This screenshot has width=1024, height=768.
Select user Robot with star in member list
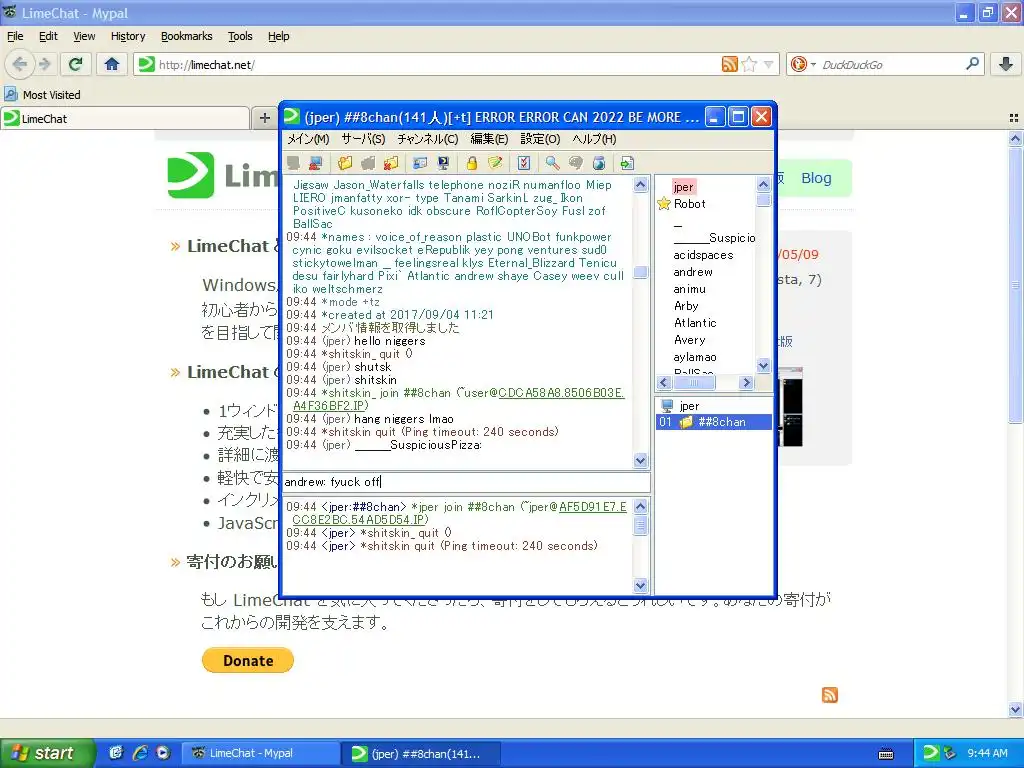point(690,204)
